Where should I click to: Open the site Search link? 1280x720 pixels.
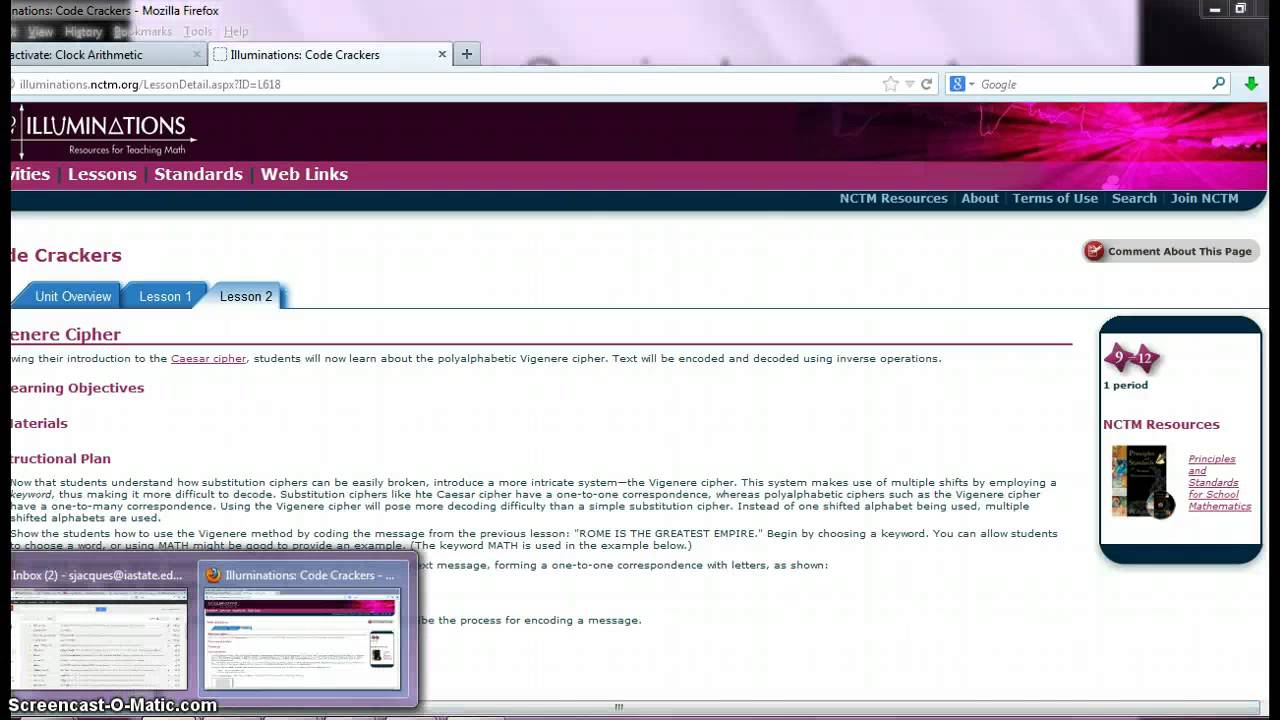(1134, 198)
